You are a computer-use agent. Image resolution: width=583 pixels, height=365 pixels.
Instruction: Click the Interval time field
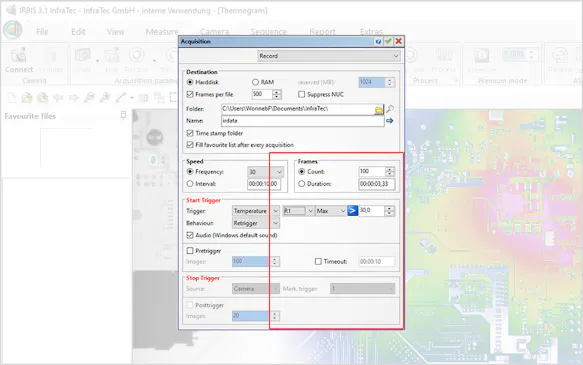coord(264,184)
